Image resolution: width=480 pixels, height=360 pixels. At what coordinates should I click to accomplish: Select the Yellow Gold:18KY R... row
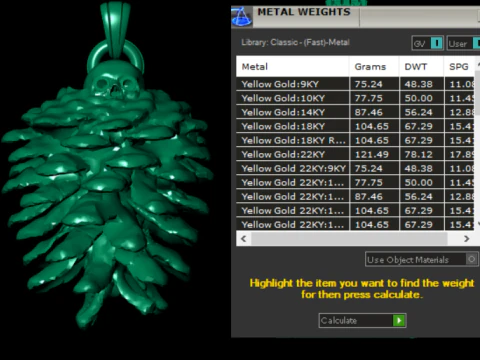pyautogui.click(x=355, y=140)
